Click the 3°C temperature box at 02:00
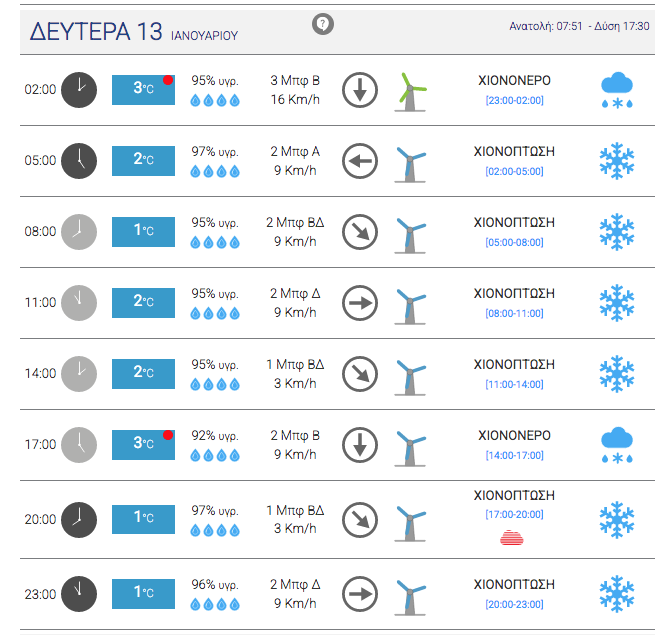 [x=142, y=89]
